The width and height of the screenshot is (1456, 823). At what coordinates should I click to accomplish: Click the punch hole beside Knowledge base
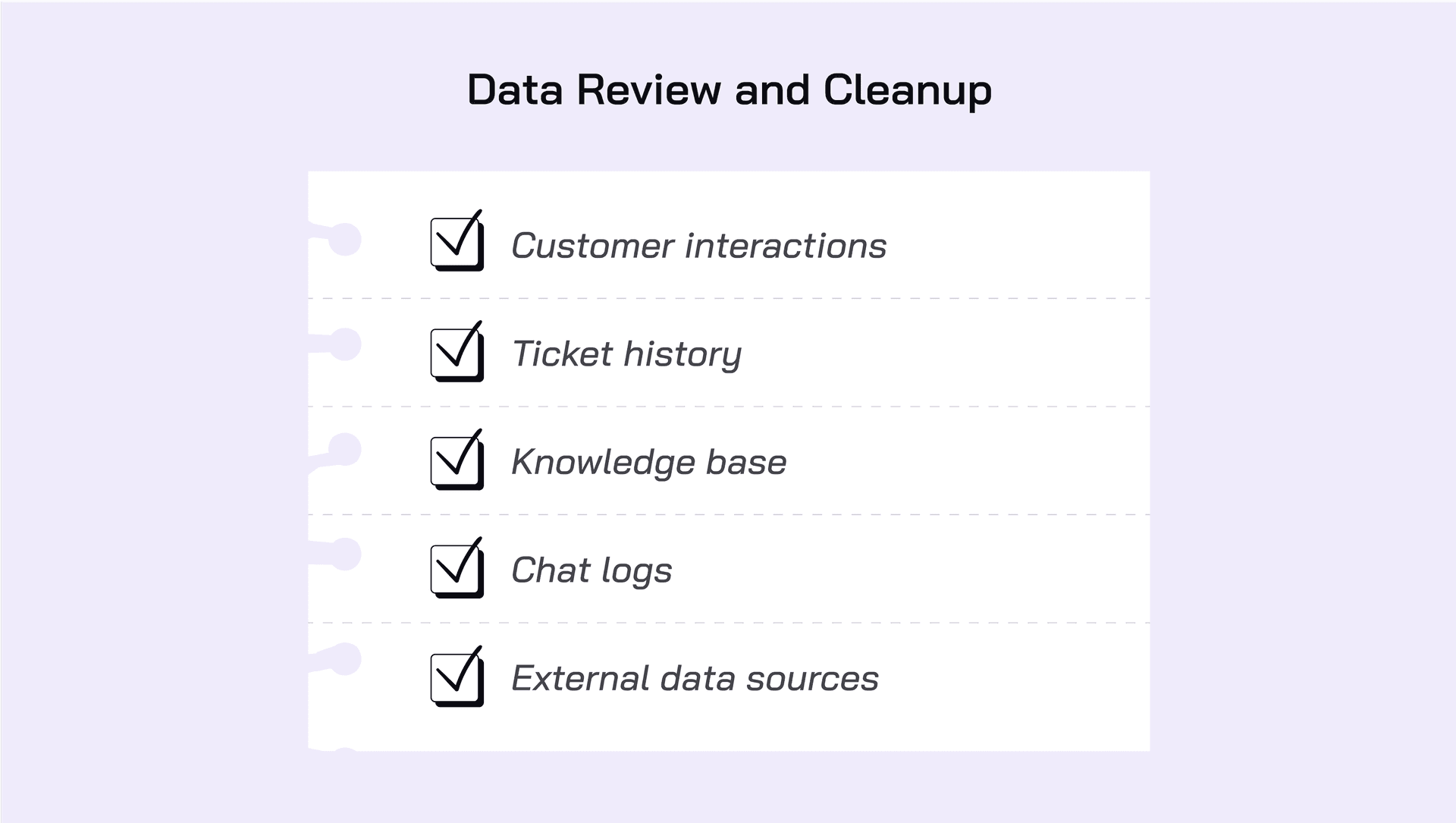tap(345, 450)
